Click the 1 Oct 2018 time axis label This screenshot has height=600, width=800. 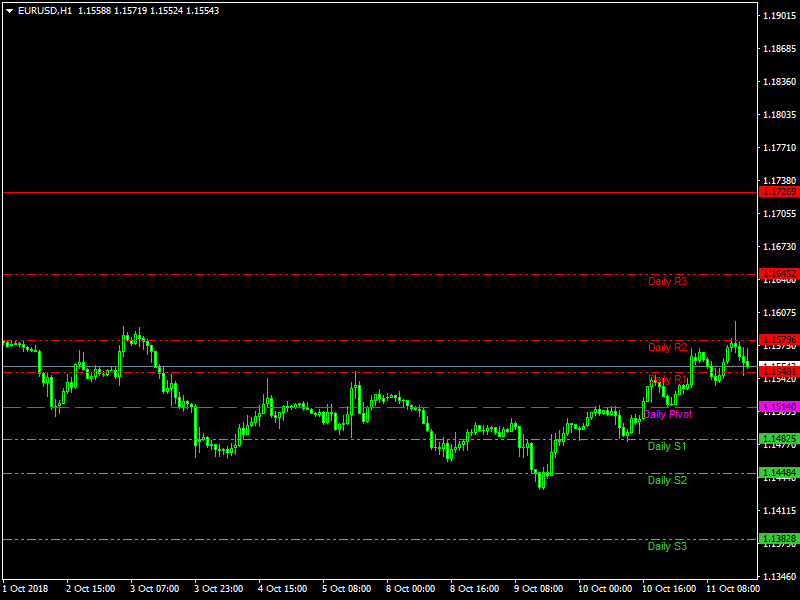click(x=27, y=589)
